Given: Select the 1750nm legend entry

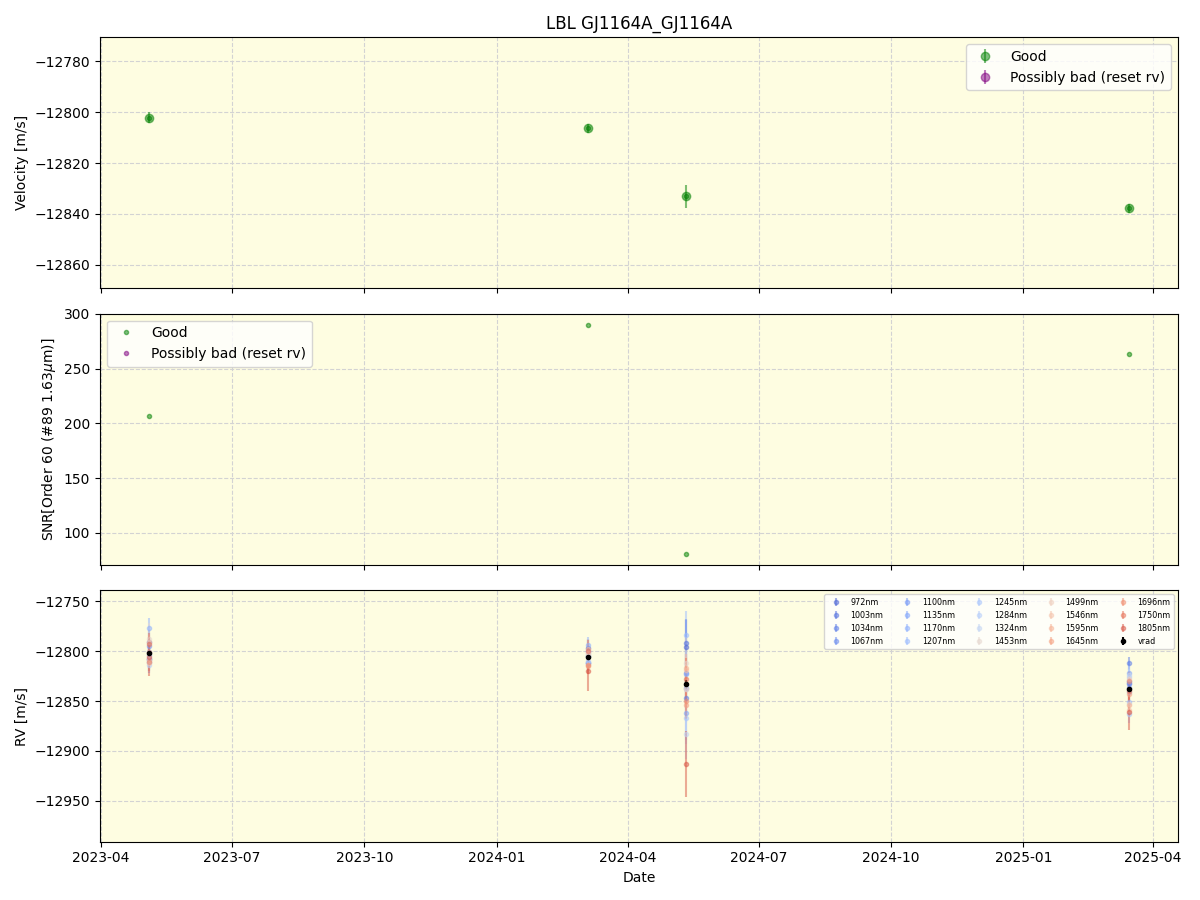Looking at the screenshot, I should (x=1147, y=615).
